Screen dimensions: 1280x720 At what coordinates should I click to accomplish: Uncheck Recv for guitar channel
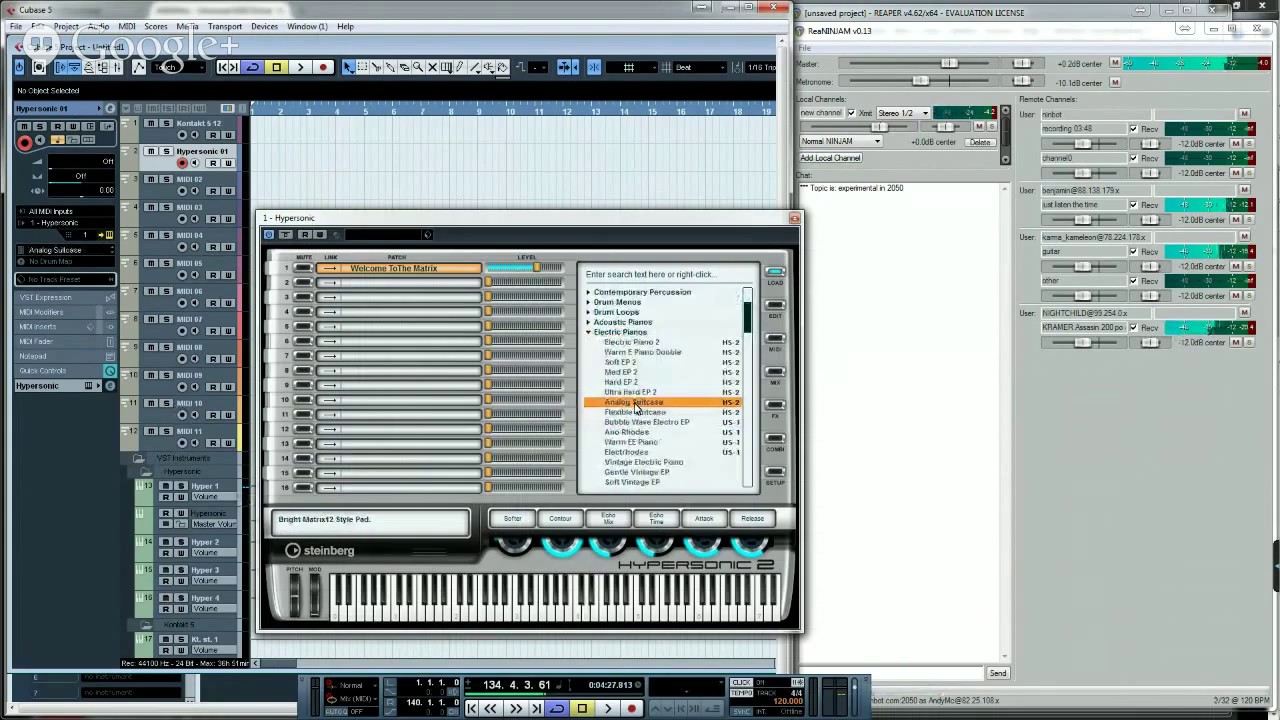[1134, 252]
